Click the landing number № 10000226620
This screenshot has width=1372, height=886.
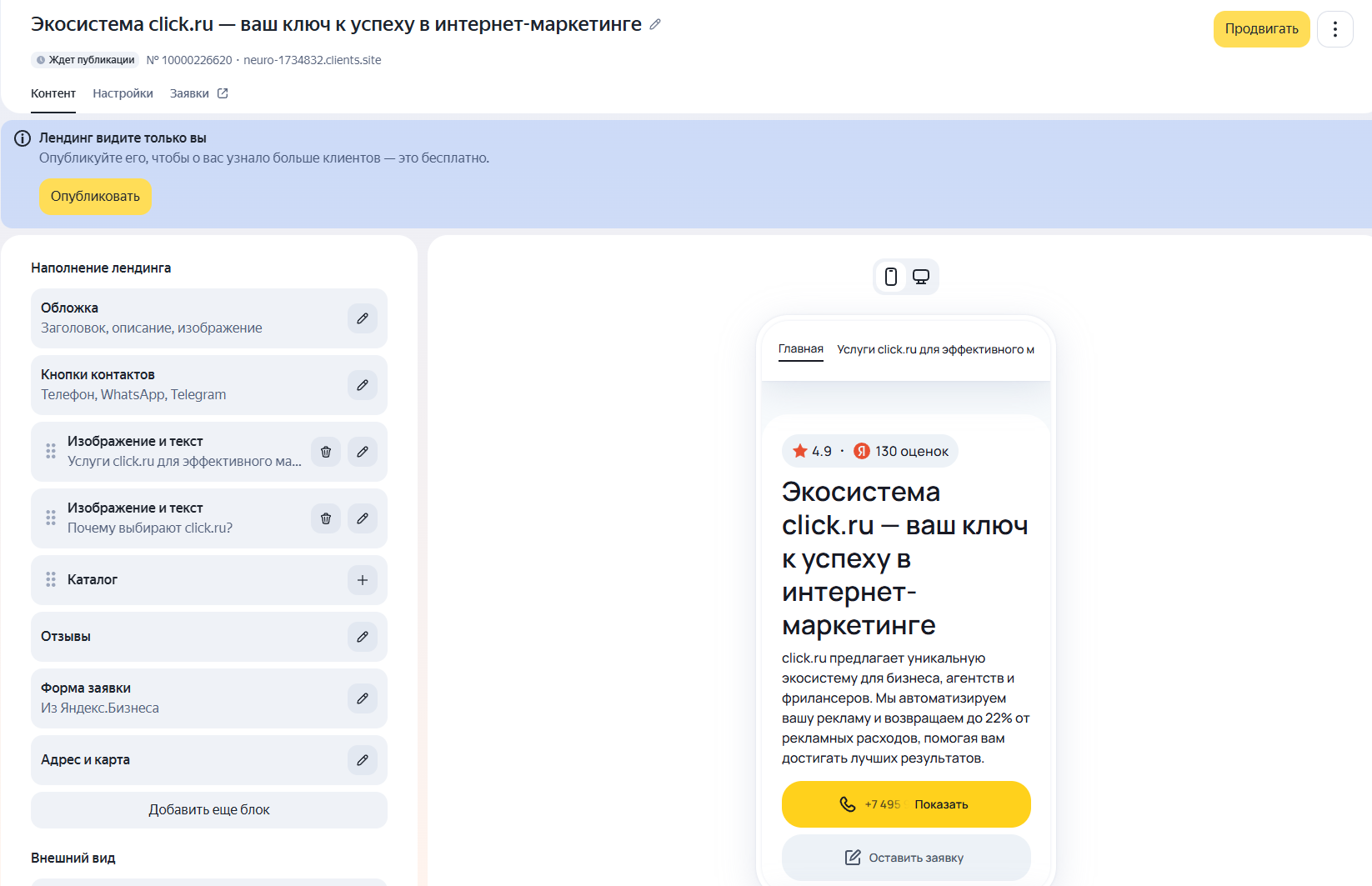[x=189, y=60]
